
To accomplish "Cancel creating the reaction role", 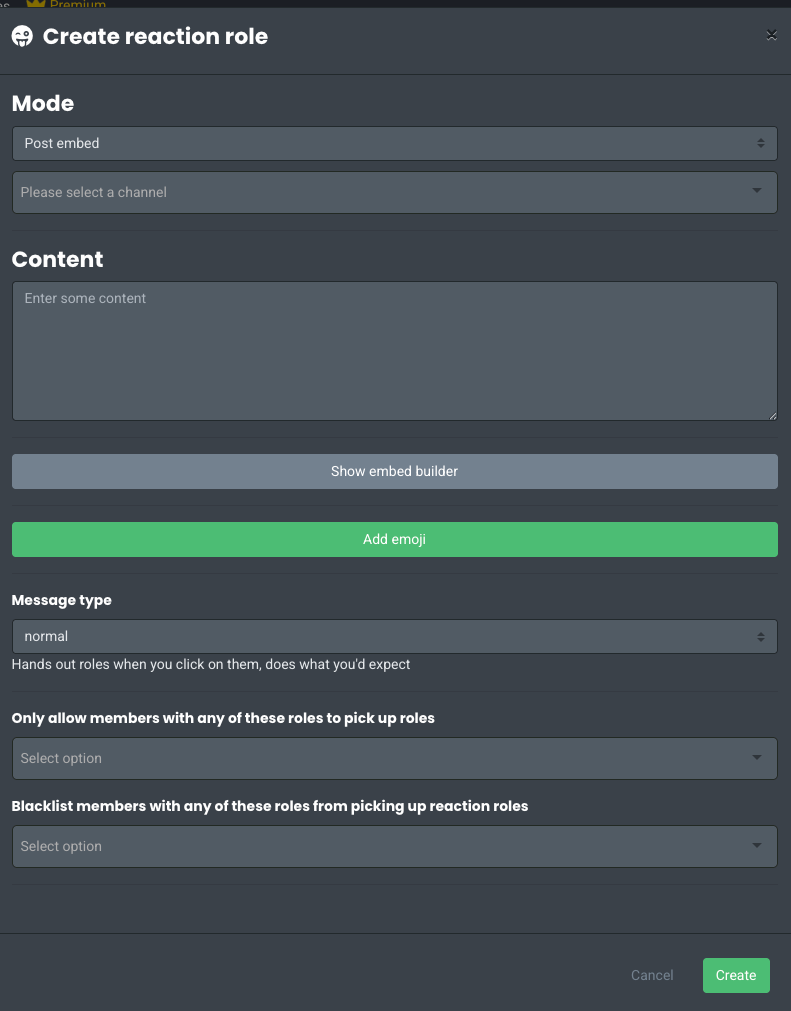I will coord(652,975).
